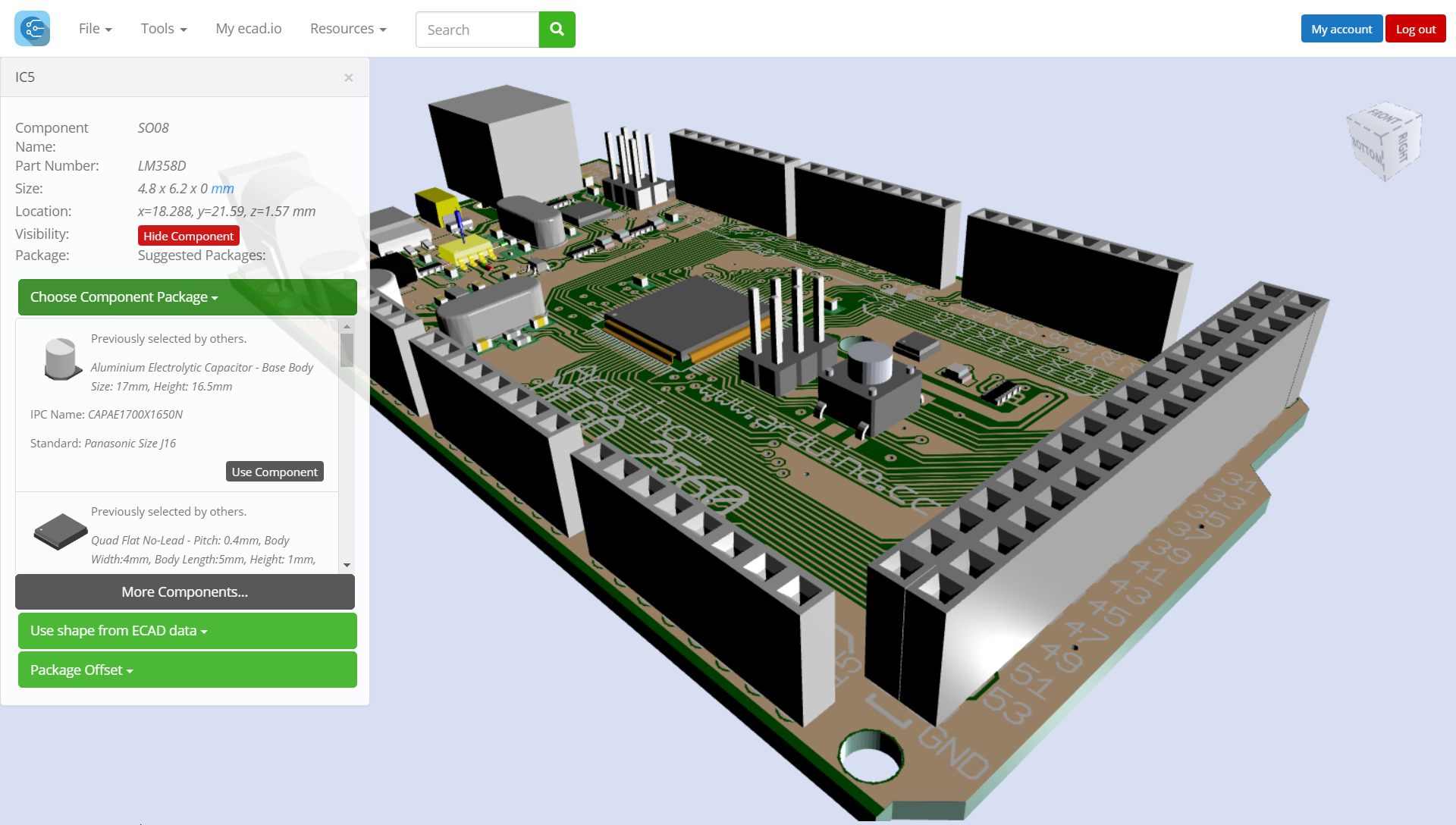Click the search input field
Viewport: 1456px width, 825px height.
478,29
